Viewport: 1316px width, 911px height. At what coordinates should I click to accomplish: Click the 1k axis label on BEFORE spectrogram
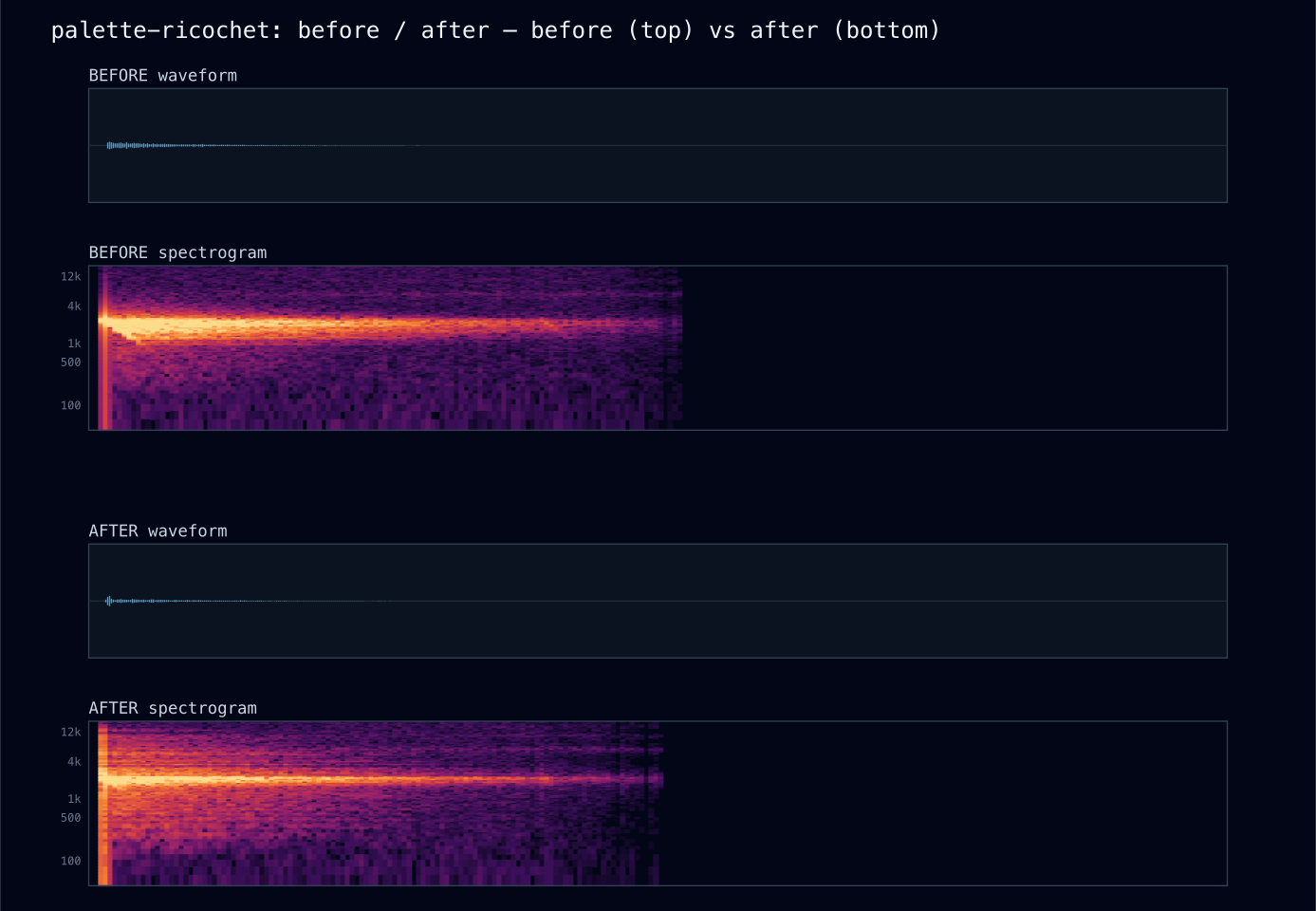pos(74,343)
